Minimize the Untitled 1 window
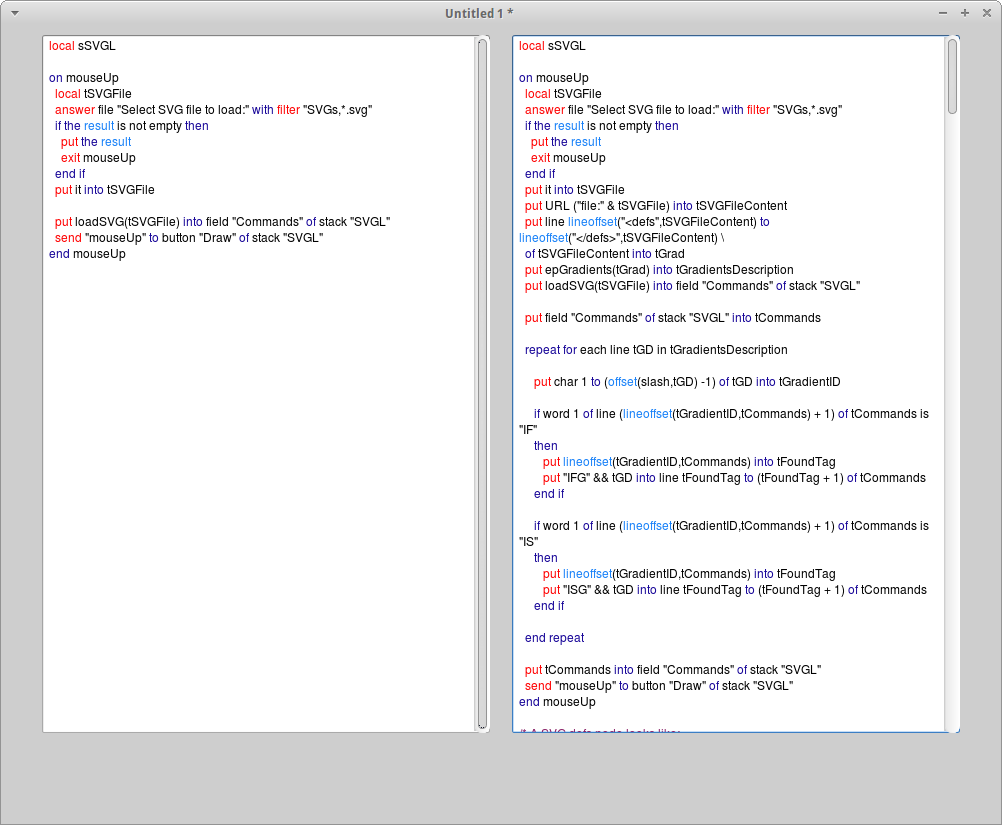Image resolution: width=1002 pixels, height=825 pixels. point(943,13)
